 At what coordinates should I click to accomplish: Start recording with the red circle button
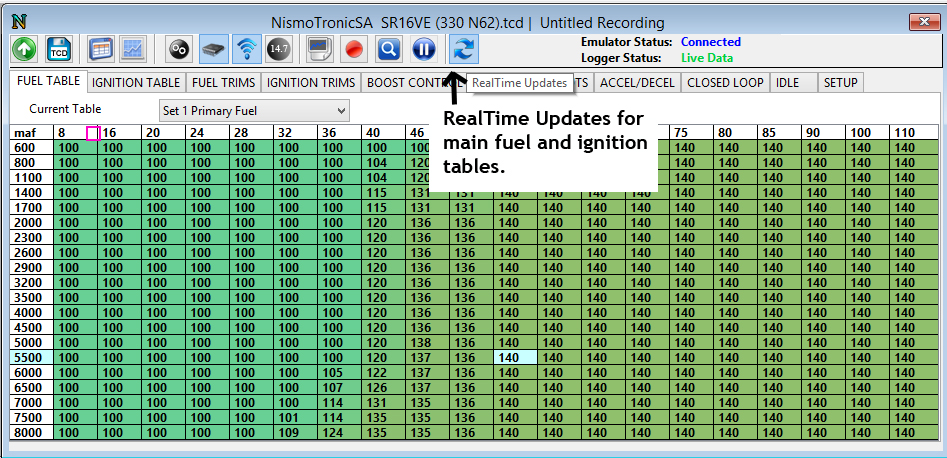354,50
